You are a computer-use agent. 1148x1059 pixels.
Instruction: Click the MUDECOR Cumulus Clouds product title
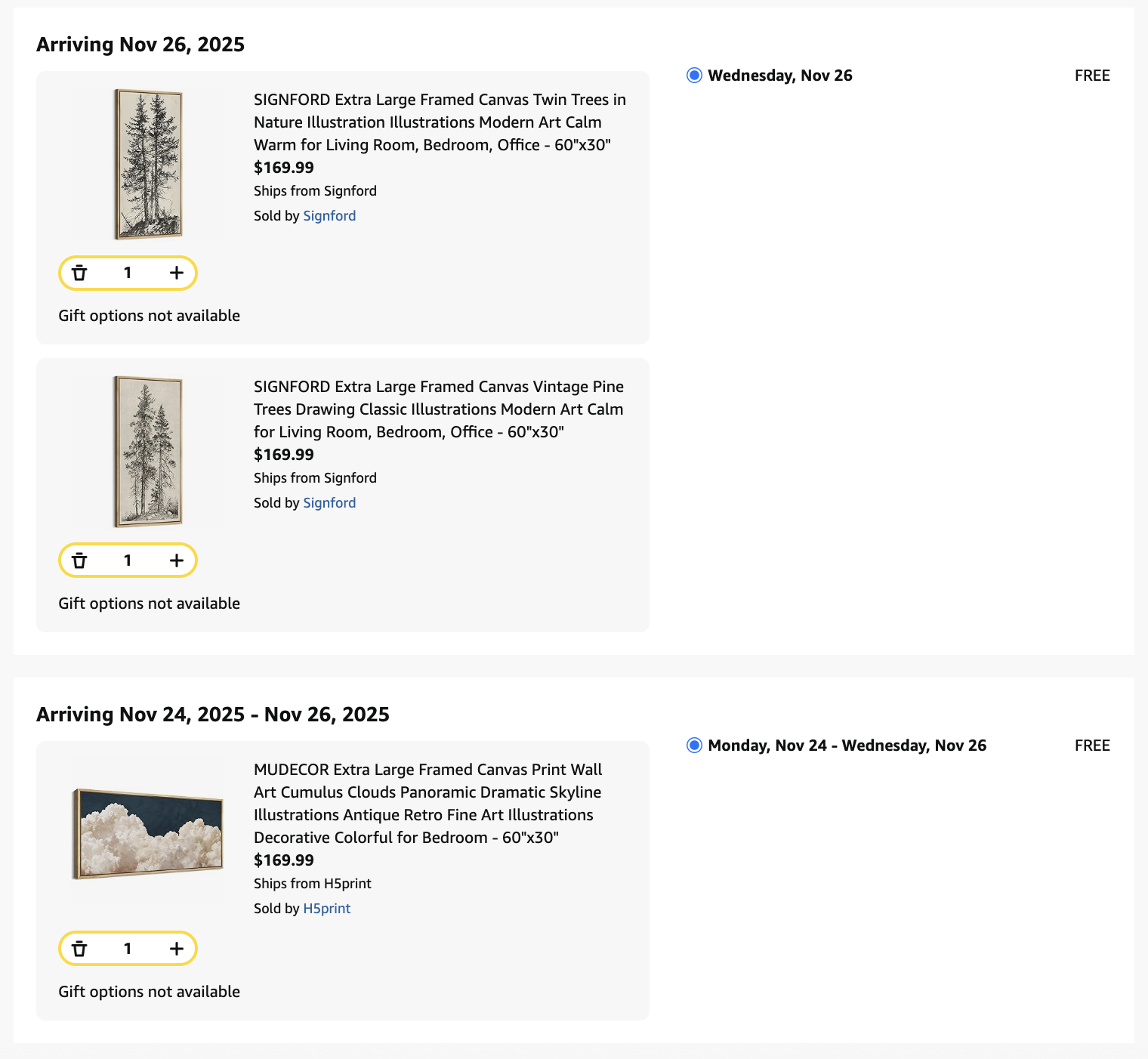click(x=427, y=804)
